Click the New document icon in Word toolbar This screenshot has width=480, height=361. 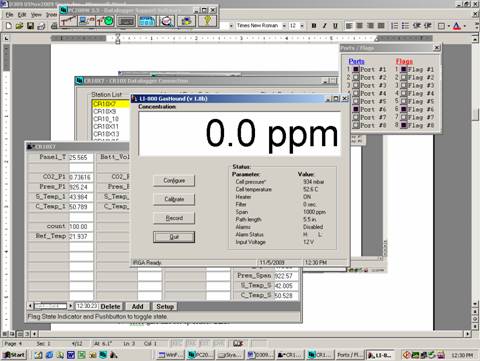(x=9, y=25)
